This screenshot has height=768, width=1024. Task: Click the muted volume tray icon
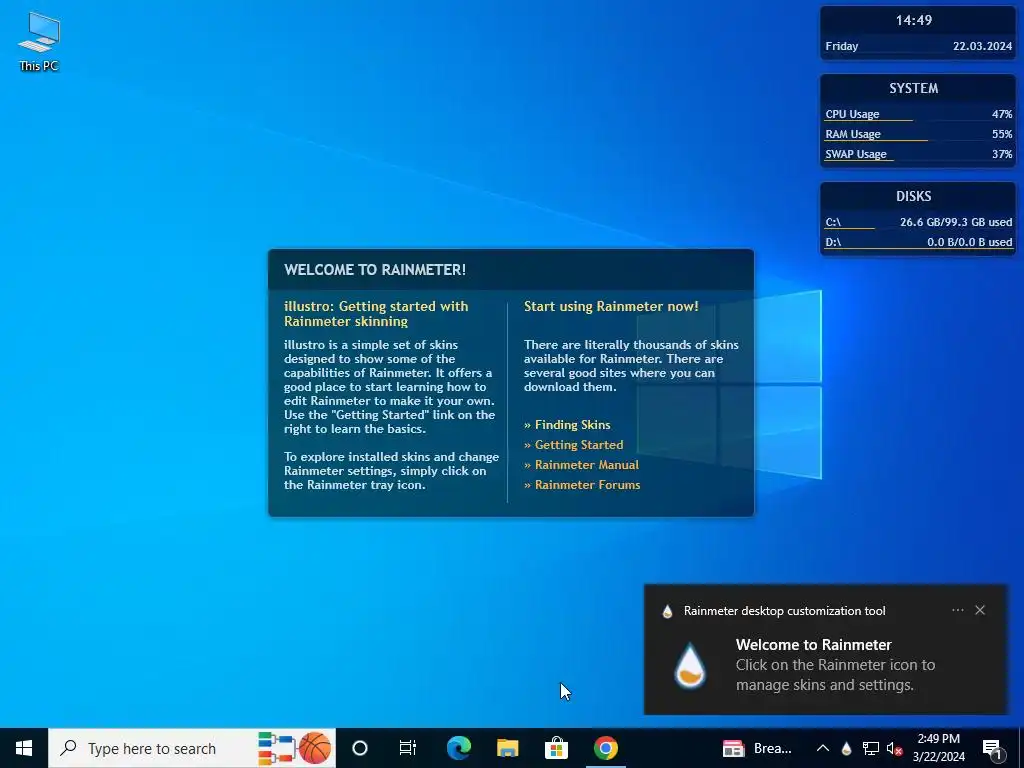[894, 748]
